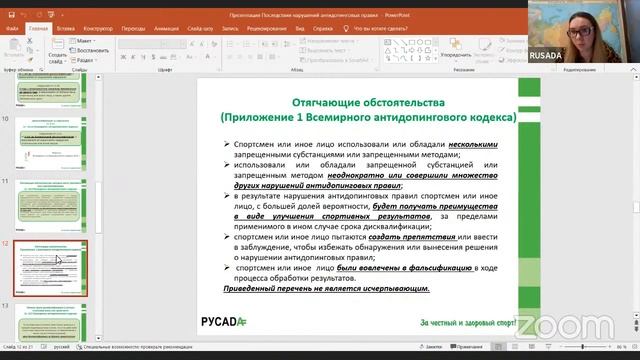
Task: Switch to the Вставка tab
Action: [66, 29]
